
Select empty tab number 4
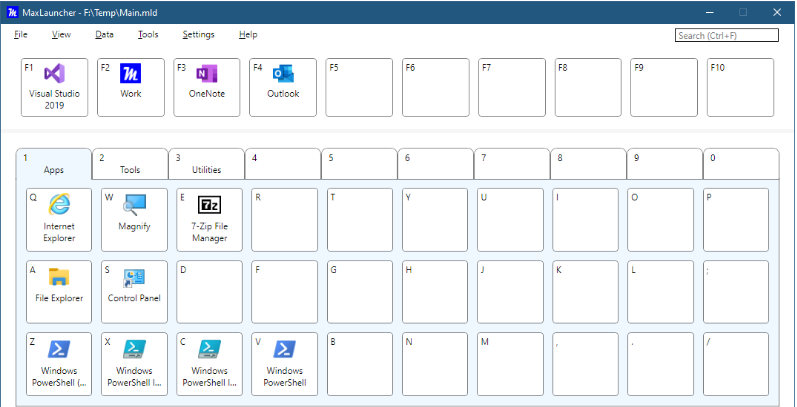click(x=283, y=164)
